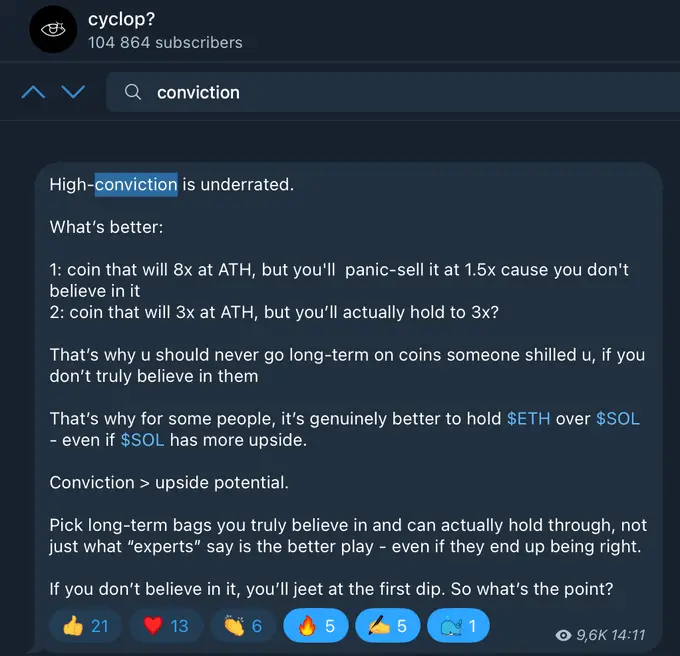Click the 9,6K view count
The width and height of the screenshot is (680, 656).
point(593,634)
